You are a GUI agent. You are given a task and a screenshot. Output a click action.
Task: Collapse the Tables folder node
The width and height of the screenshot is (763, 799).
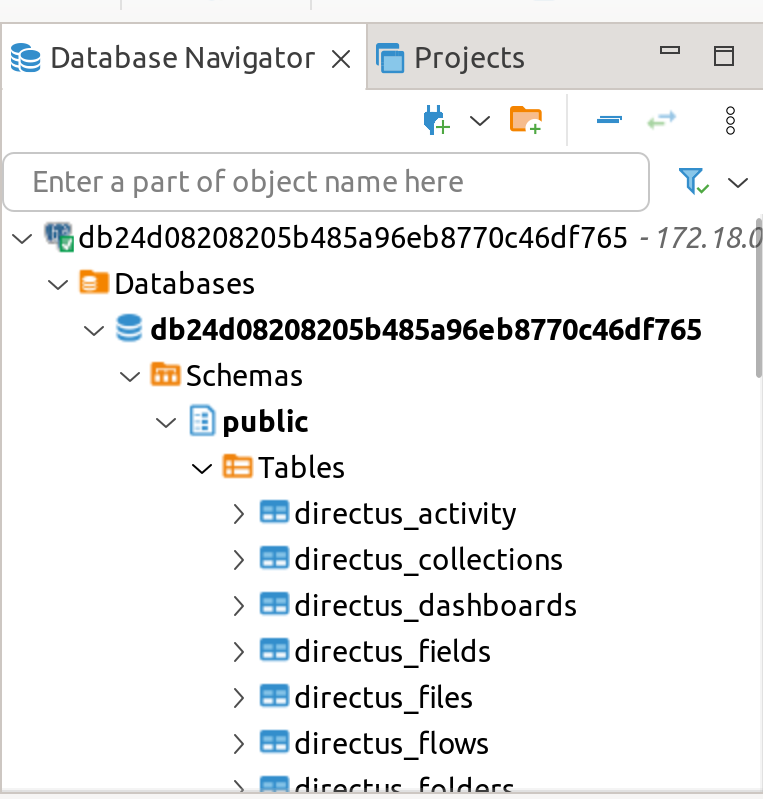point(202,468)
